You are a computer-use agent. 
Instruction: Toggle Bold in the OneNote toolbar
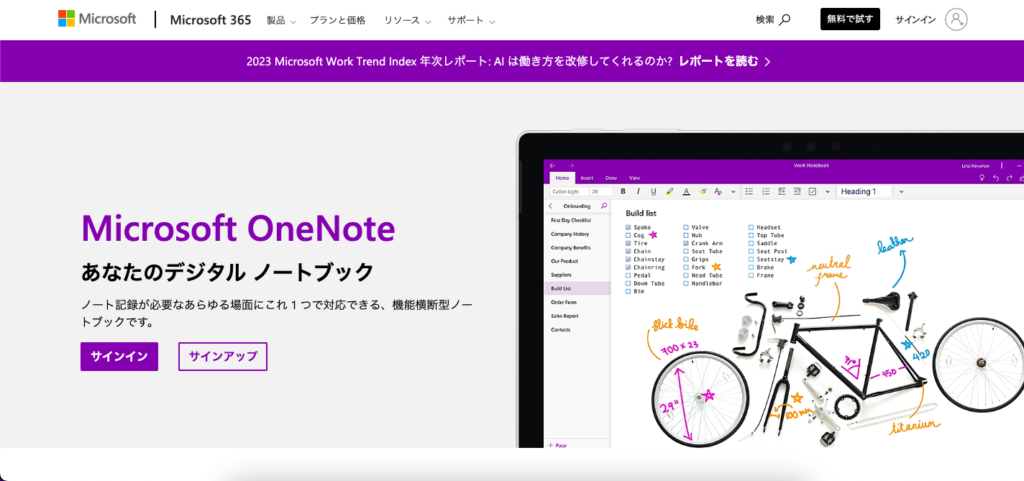coord(623,191)
